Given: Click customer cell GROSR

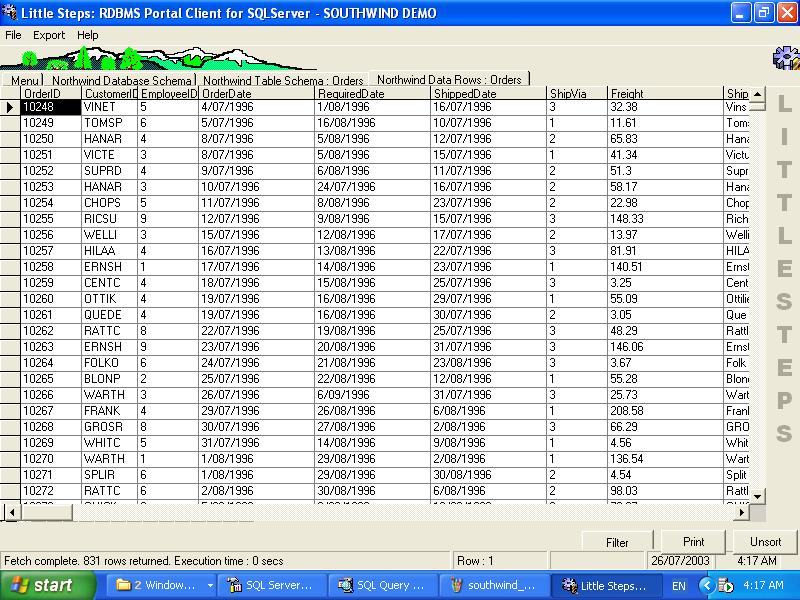Looking at the screenshot, I should 109,427.
